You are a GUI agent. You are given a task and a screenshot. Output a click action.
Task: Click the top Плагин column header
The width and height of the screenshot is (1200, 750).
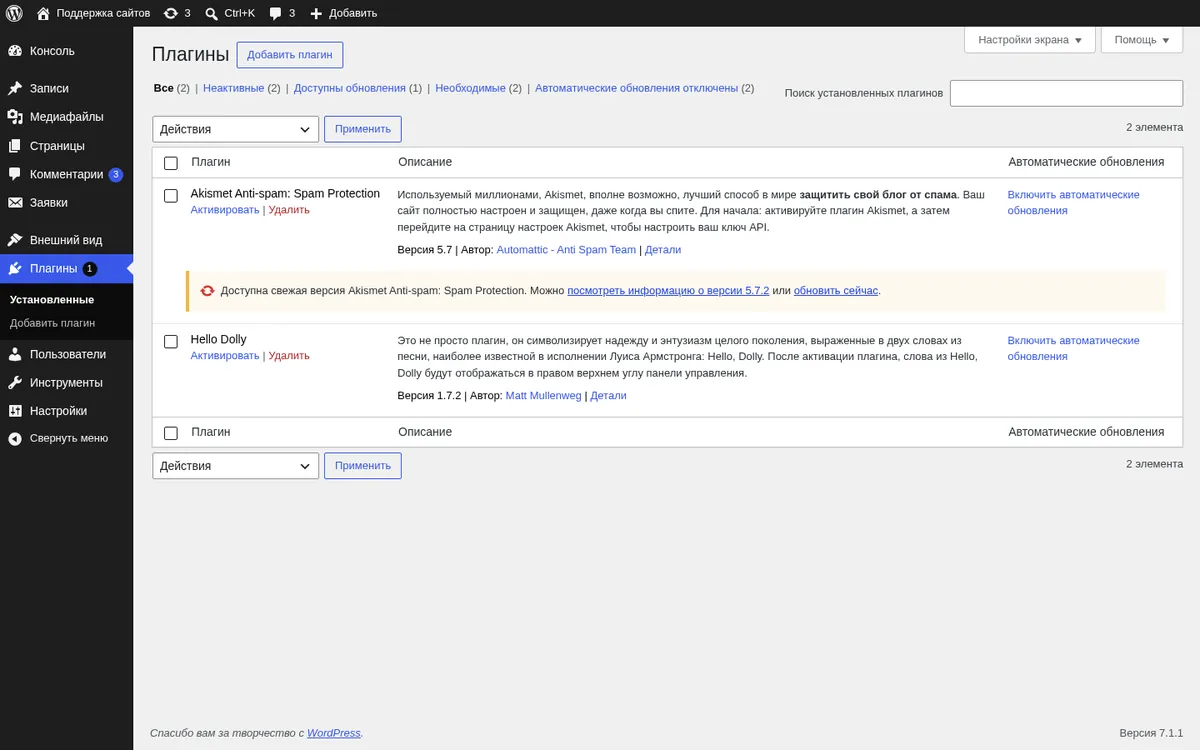pos(211,162)
